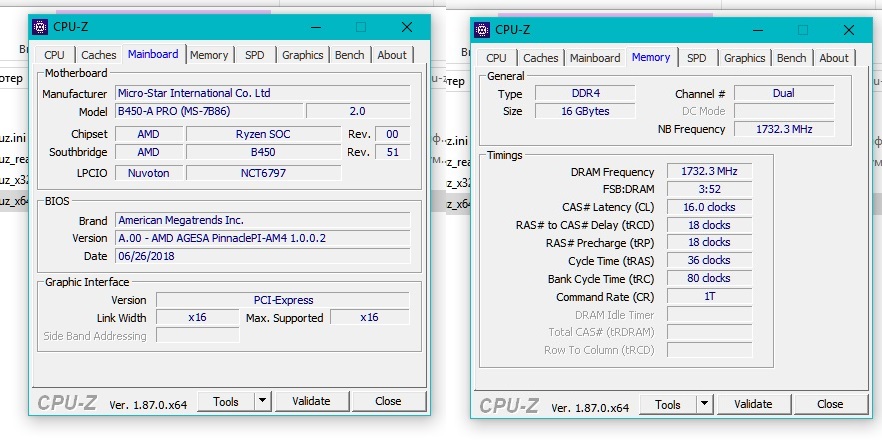The width and height of the screenshot is (882, 441).
Task: Click Cycle Time tRAS value 36 clocks
Action: tap(709, 260)
